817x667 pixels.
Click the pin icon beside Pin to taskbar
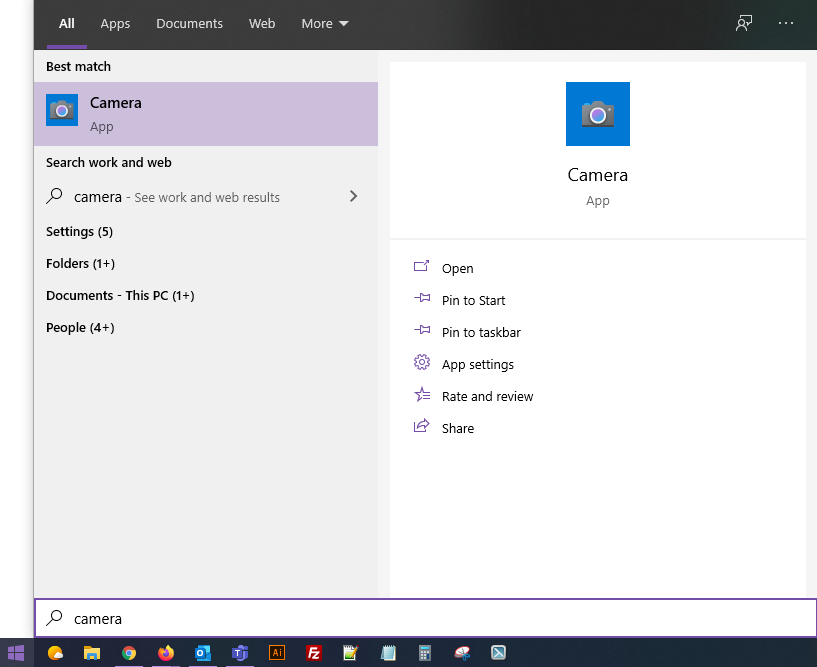[x=422, y=330]
